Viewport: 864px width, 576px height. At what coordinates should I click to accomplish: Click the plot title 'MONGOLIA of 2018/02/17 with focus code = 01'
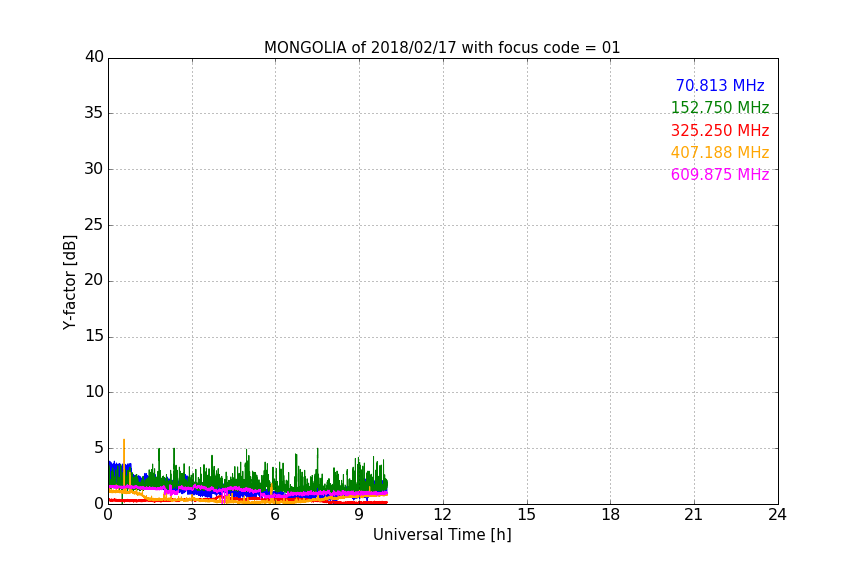click(x=442, y=47)
